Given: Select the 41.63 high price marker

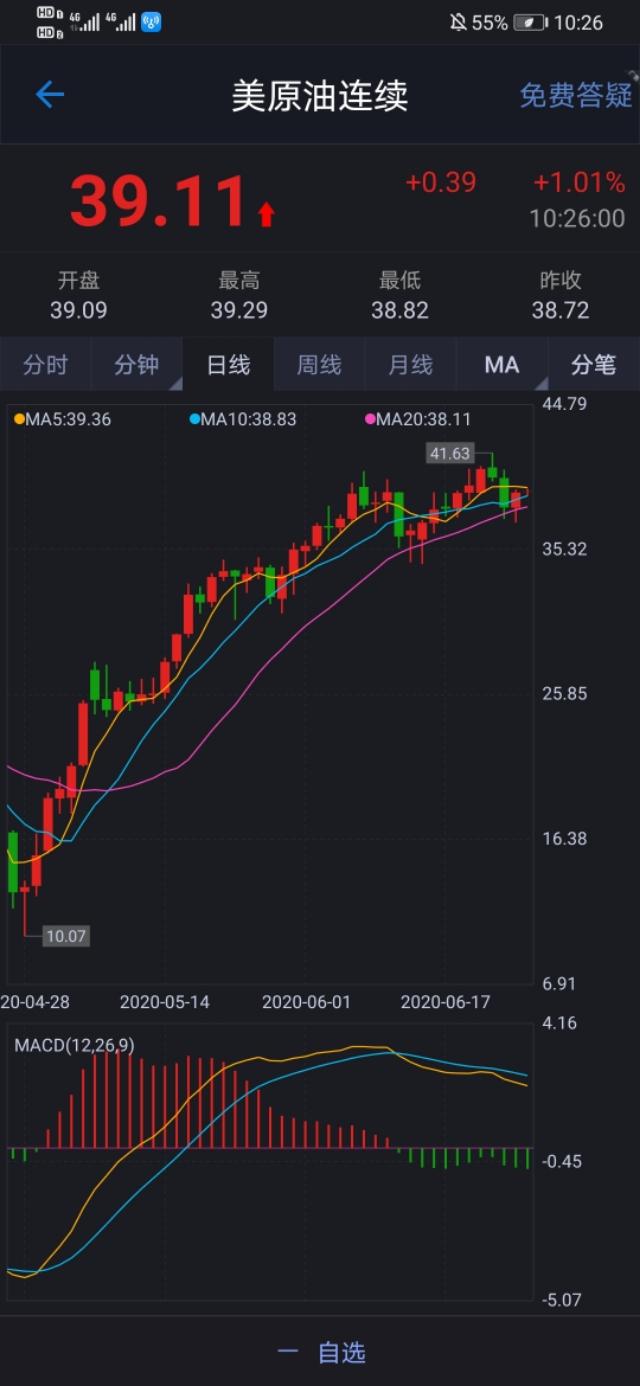Looking at the screenshot, I should pos(449,453).
